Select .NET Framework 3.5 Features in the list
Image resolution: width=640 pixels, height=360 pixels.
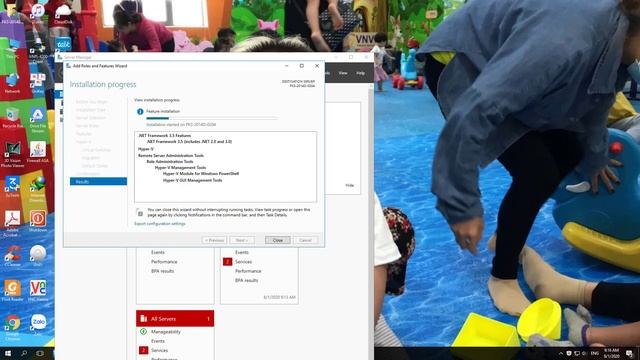coord(164,136)
